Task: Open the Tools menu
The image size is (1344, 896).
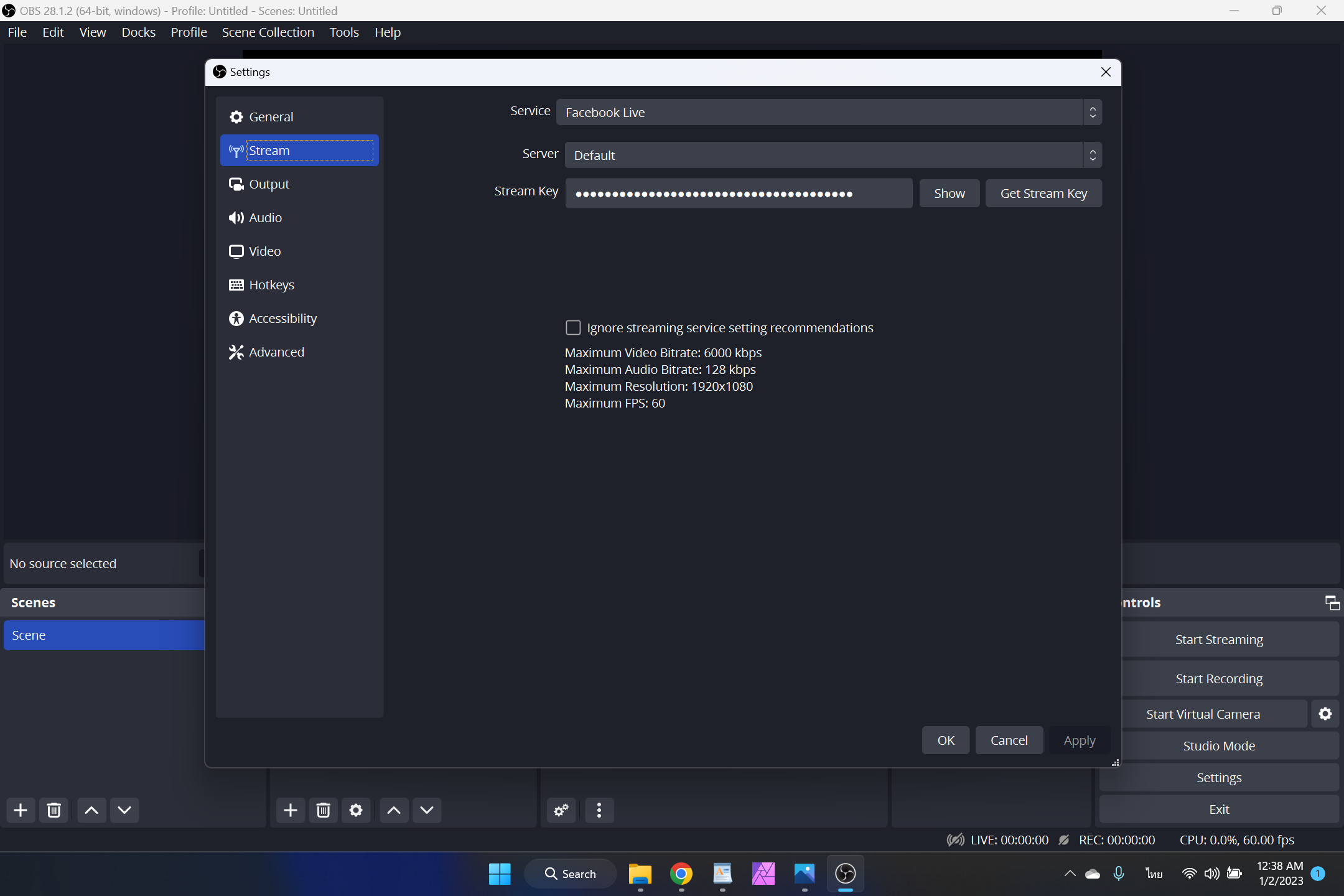Action: click(344, 32)
